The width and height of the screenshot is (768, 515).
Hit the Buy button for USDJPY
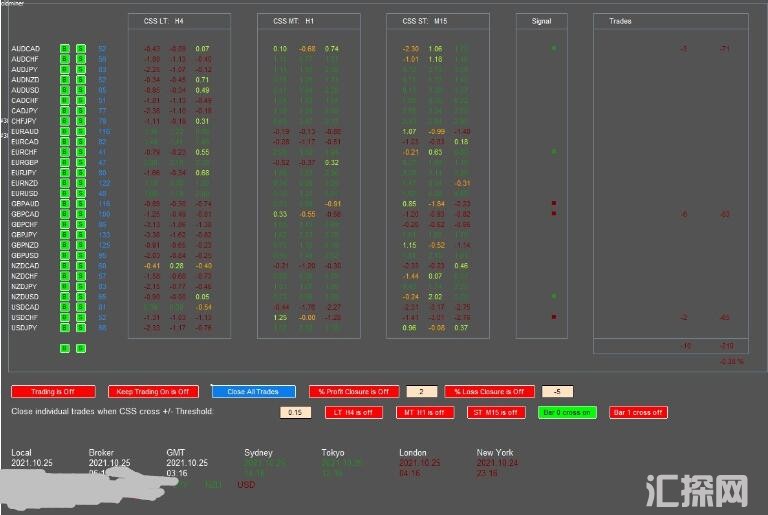pos(64,327)
